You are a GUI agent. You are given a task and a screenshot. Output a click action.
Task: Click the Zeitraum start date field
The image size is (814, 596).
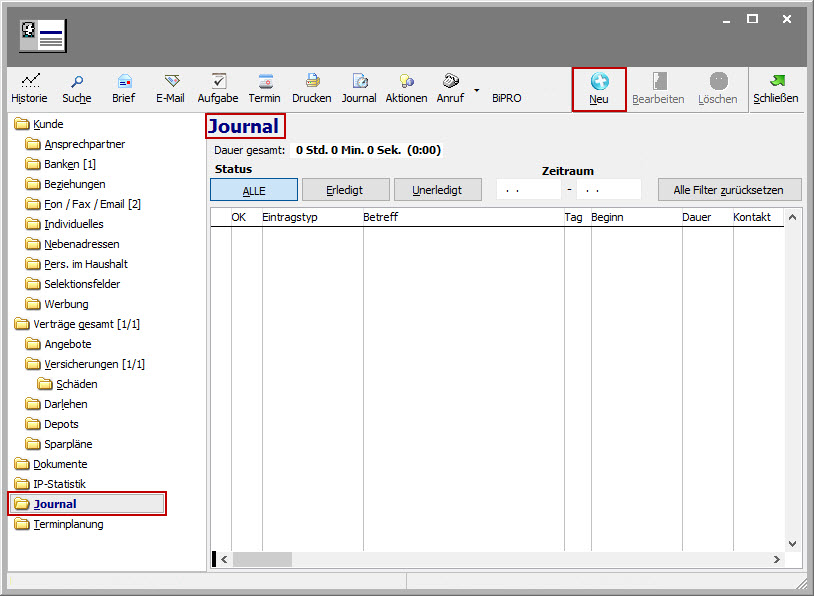(x=529, y=190)
